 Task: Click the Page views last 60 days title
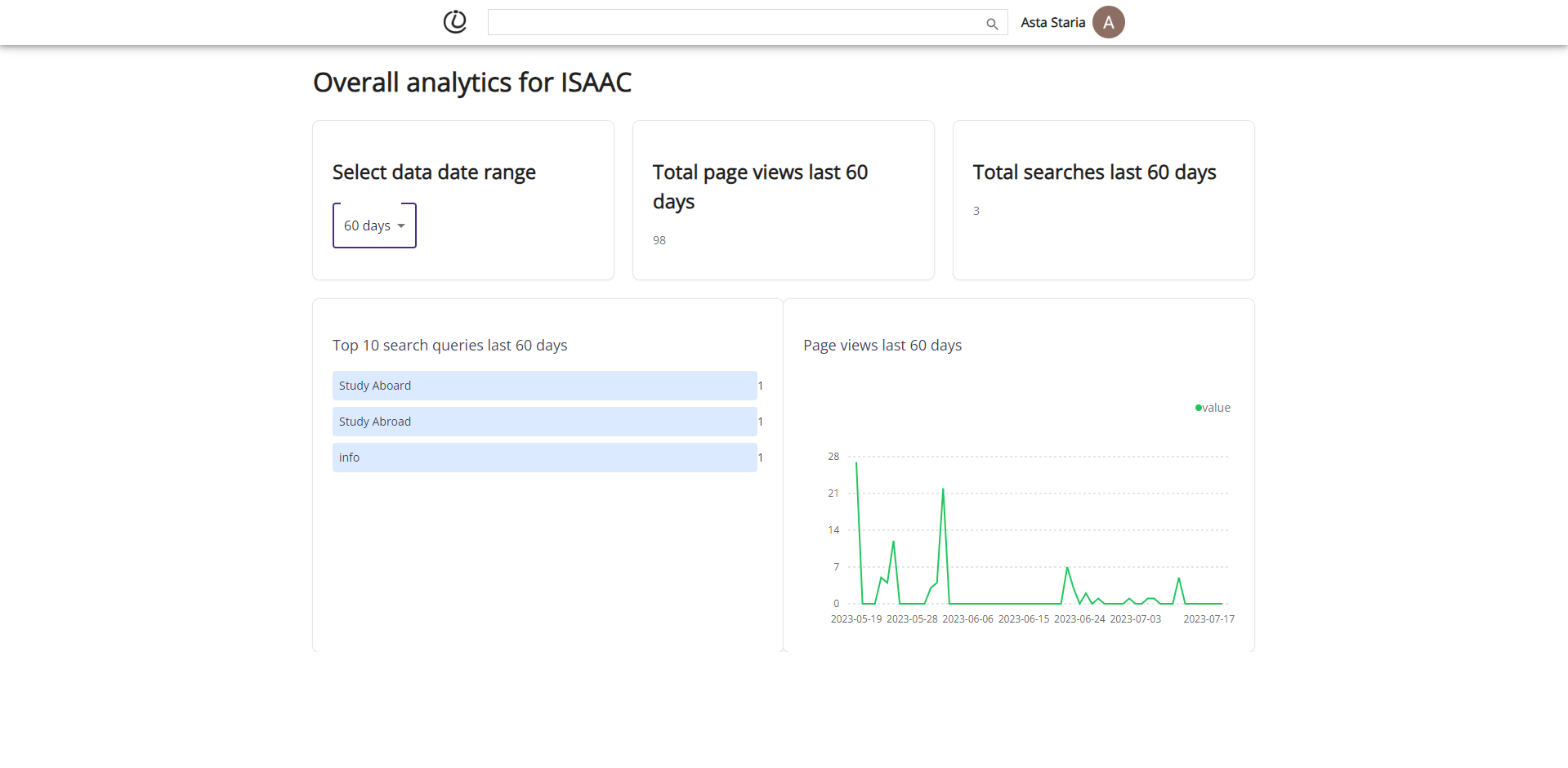(x=882, y=346)
